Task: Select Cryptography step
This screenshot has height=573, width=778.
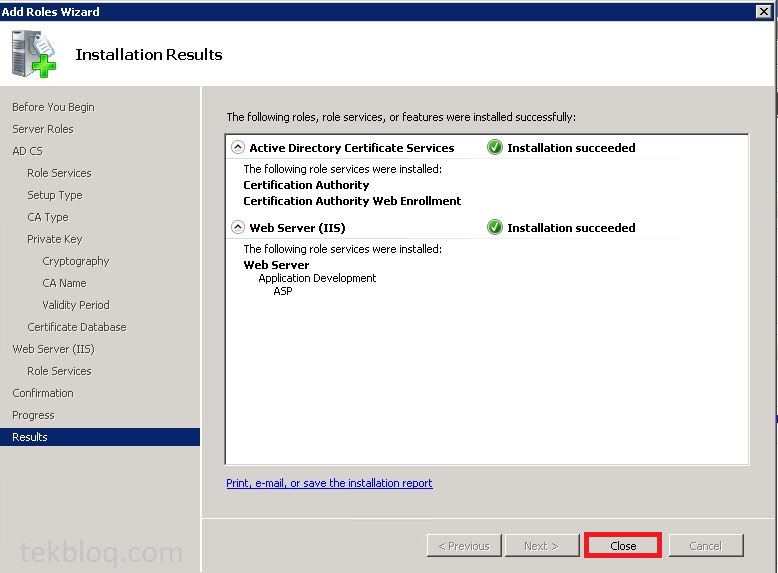Action: click(x=75, y=261)
